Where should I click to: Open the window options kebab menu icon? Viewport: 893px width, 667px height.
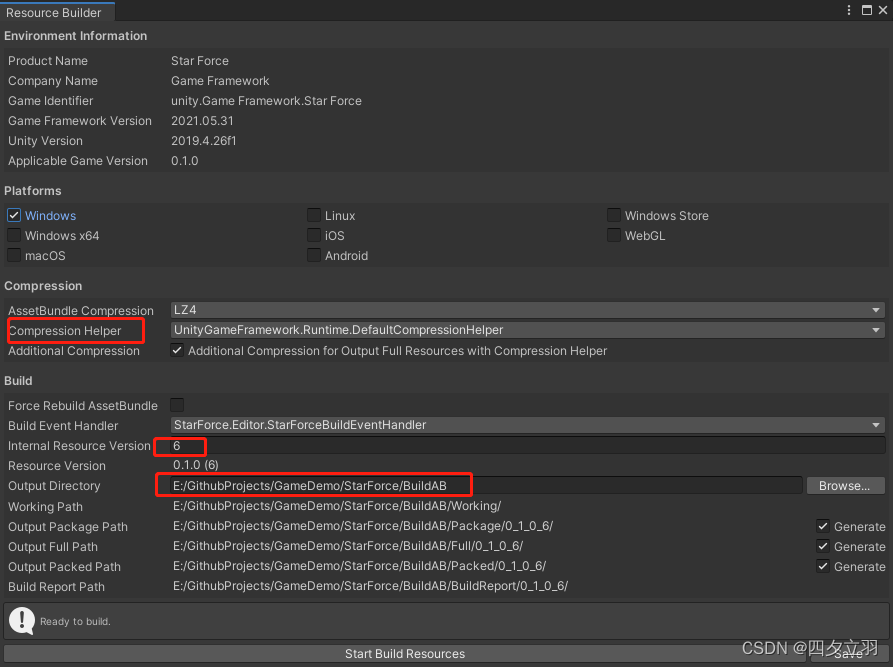coord(849,10)
